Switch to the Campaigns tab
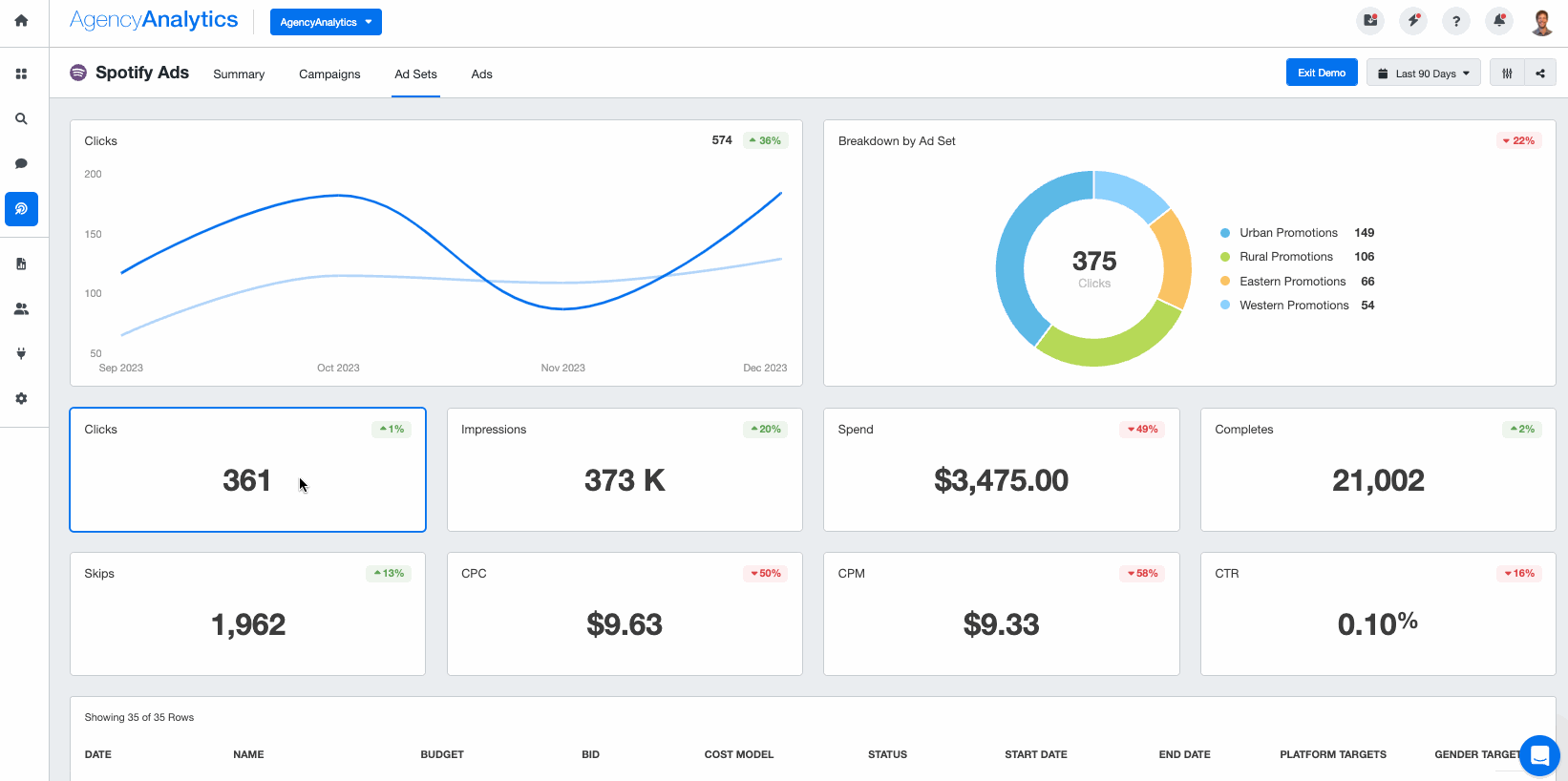The width and height of the screenshot is (1568, 781). tap(329, 74)
